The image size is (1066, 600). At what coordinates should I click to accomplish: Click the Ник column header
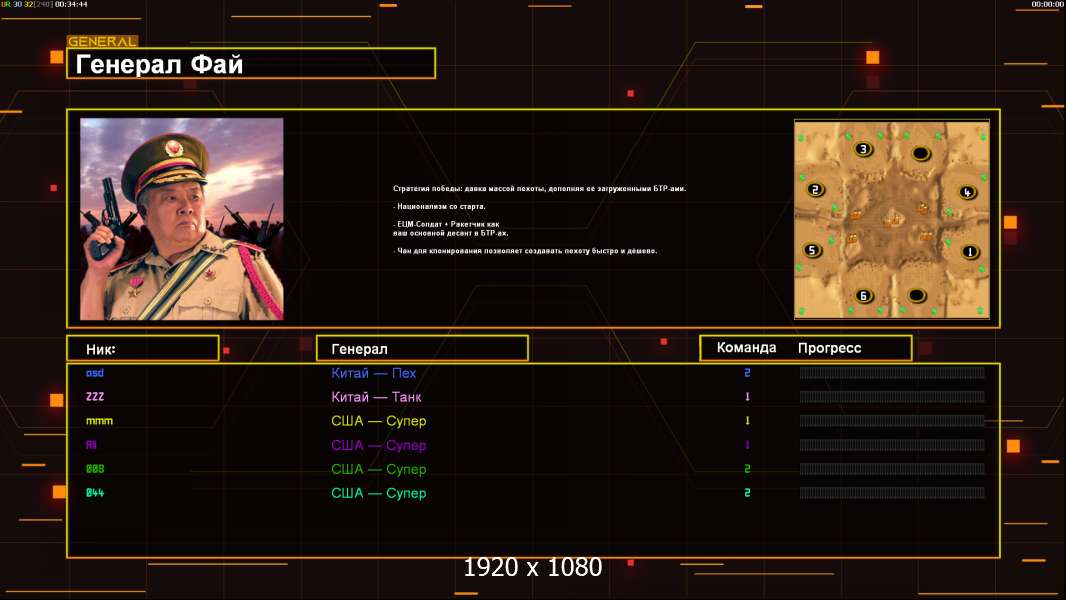[x=143, y=348]
